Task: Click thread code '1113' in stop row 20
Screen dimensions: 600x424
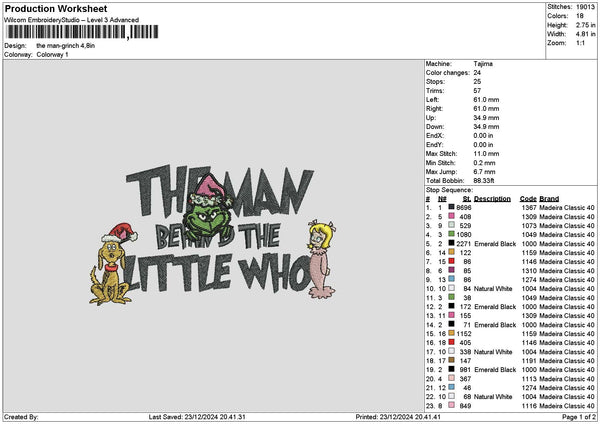Action: (x=529, y=379)
